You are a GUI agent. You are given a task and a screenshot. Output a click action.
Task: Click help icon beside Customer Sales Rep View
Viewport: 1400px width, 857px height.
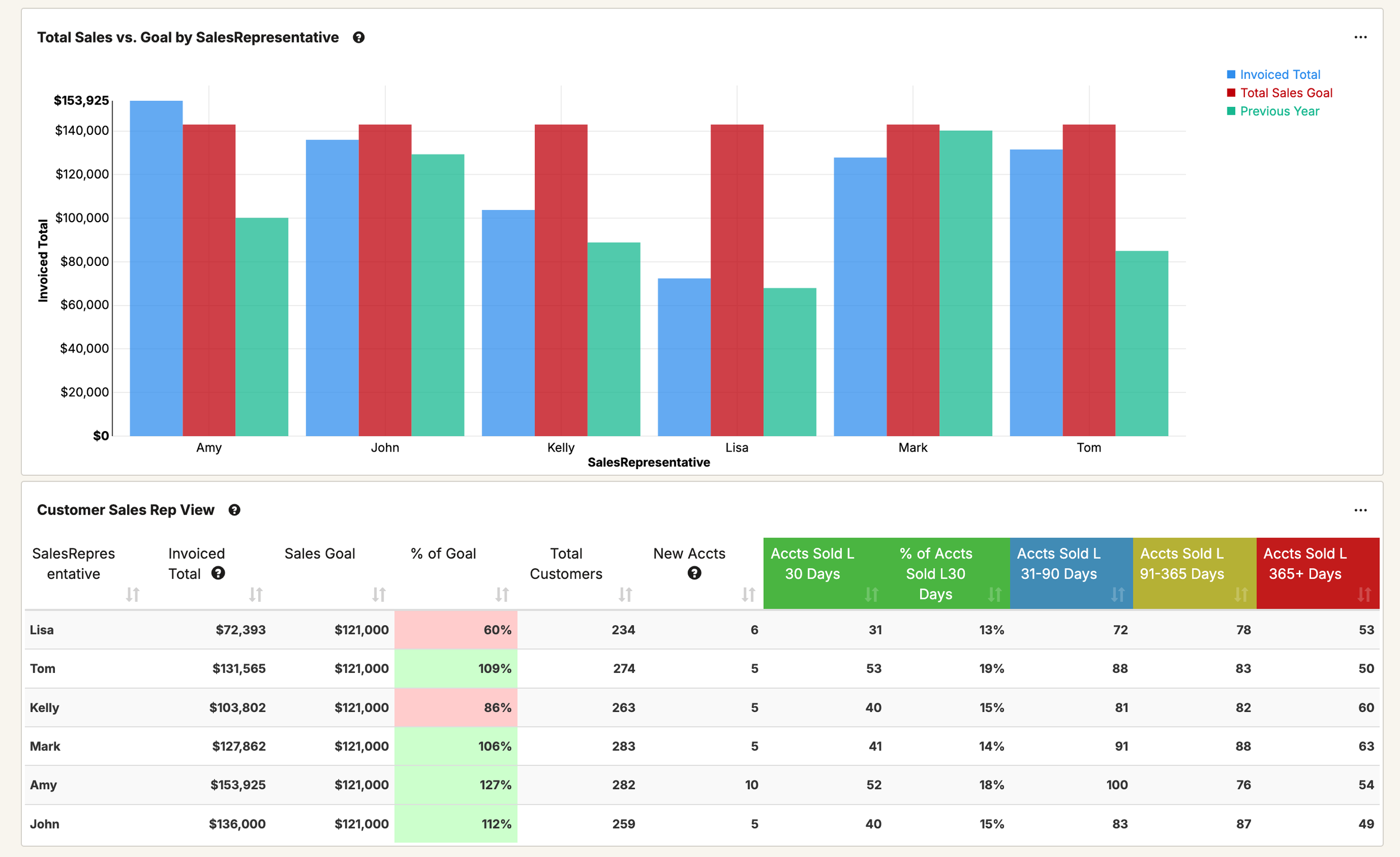[x=234, y=510]
